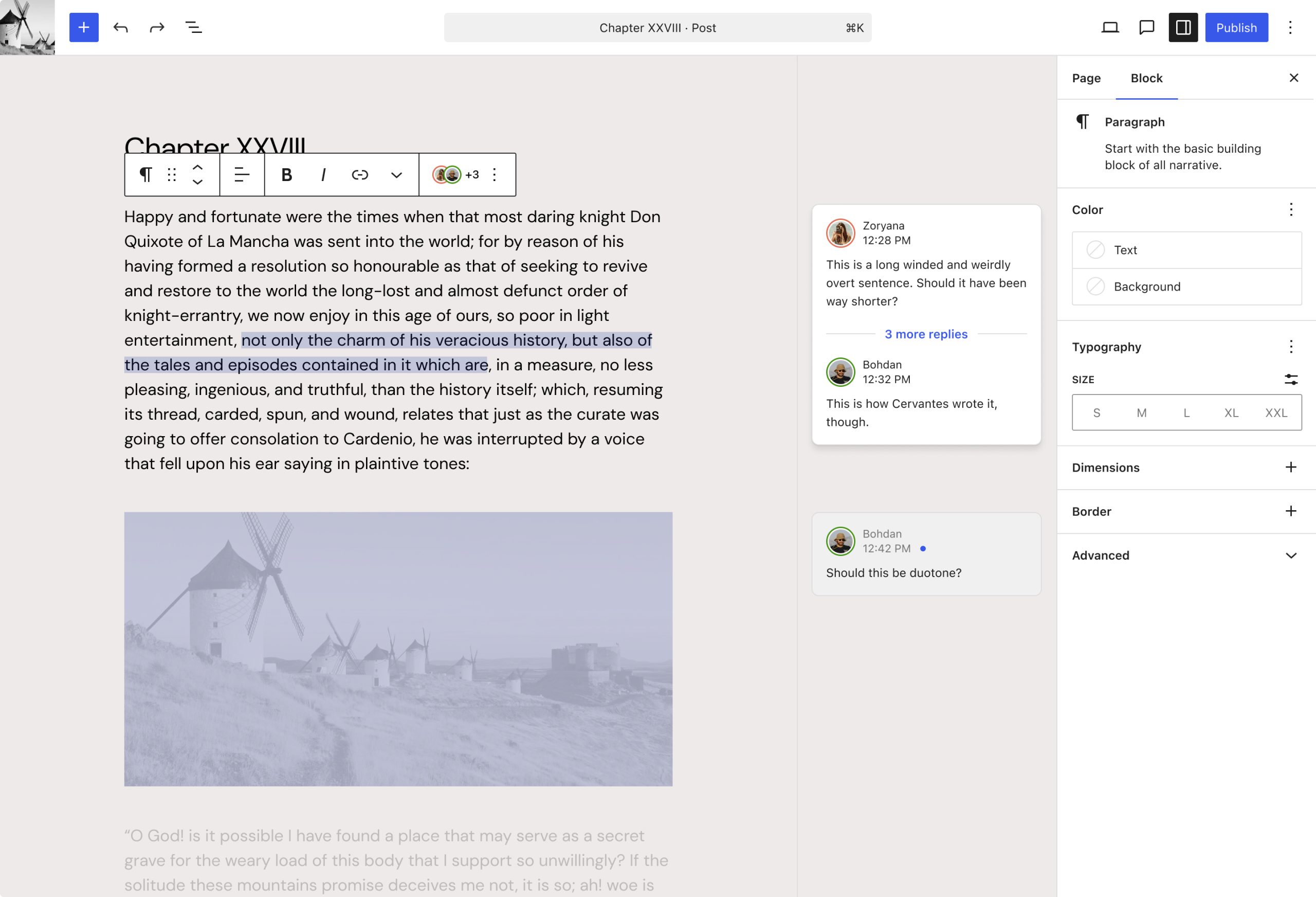Expand the Dimensions options
This screenshot has width=1316, height=897.
[x=1290, y=467]
